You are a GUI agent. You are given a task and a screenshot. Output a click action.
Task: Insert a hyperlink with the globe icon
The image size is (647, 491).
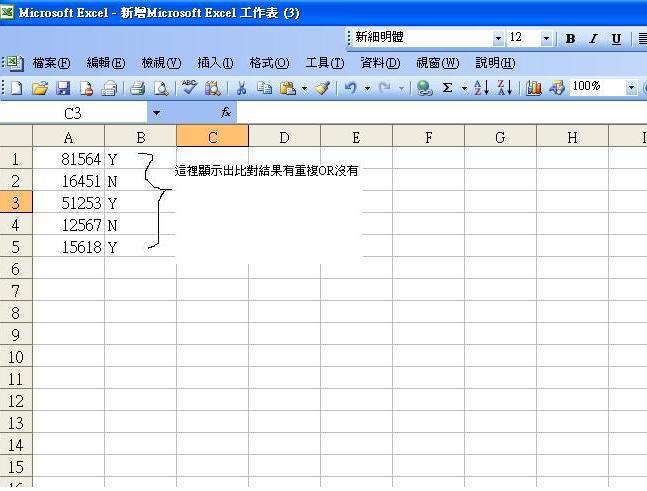click(424, 88)
